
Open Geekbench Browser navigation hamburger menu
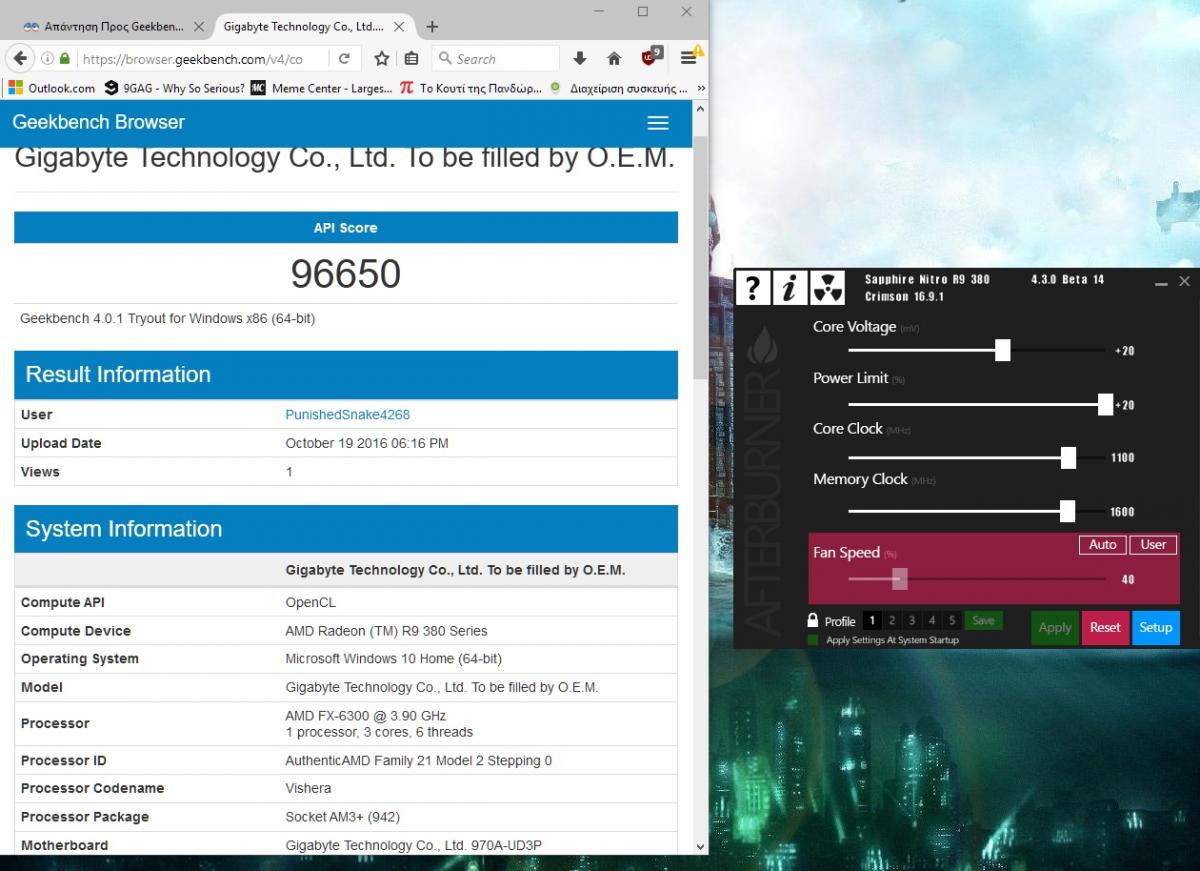pyautogui.click(x=658, y=123)
